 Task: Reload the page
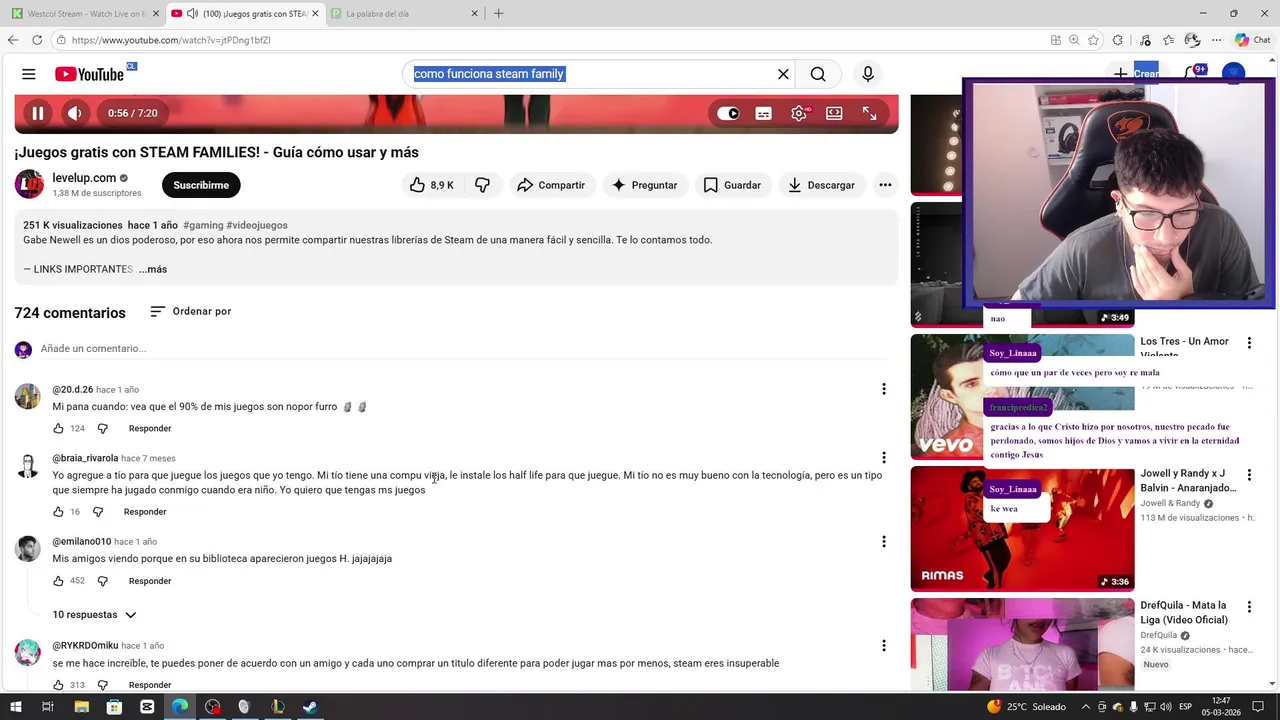[37, 40]
